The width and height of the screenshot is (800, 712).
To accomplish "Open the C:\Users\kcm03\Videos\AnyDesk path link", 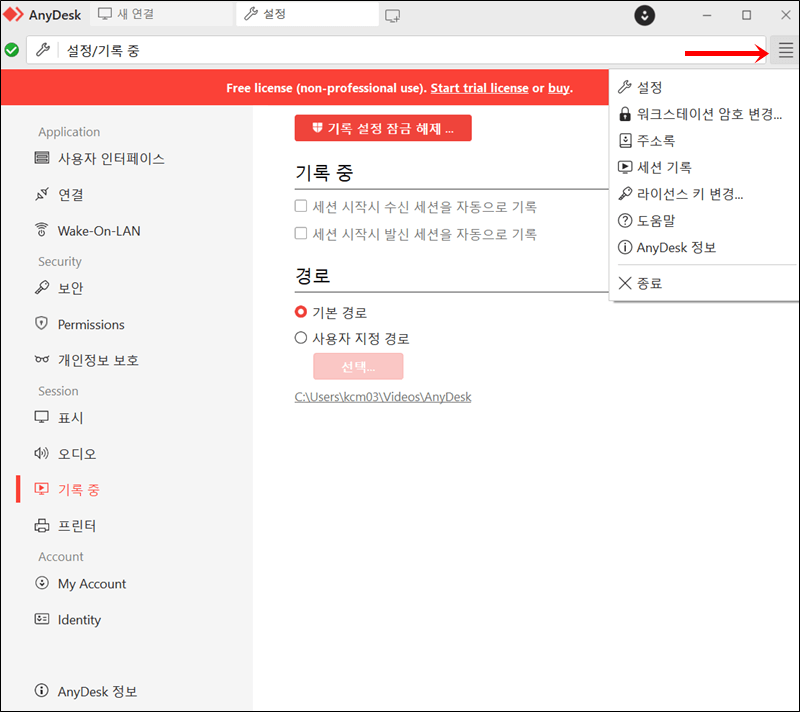I will tap(383, 397).
